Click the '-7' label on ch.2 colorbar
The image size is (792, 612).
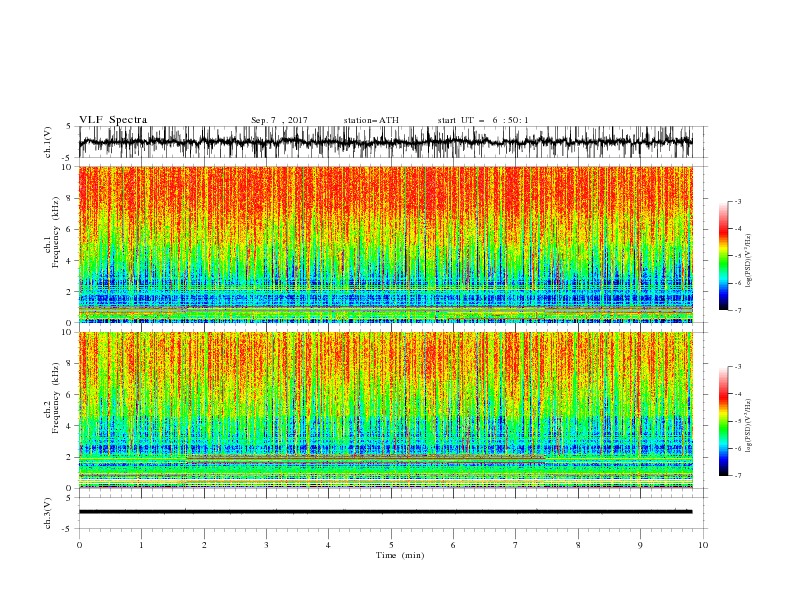pos(737,476)
